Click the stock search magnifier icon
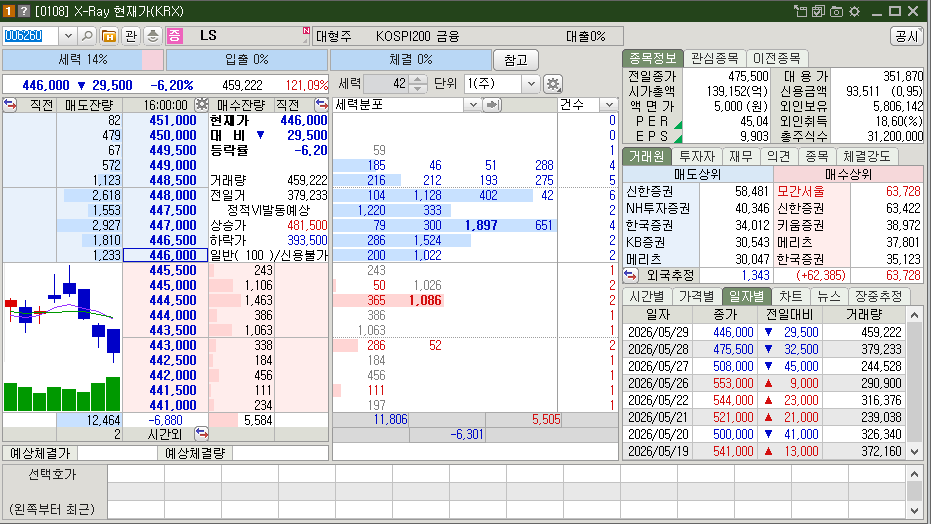Viewport: 931px width, 524px height. (x=87, y=36)
